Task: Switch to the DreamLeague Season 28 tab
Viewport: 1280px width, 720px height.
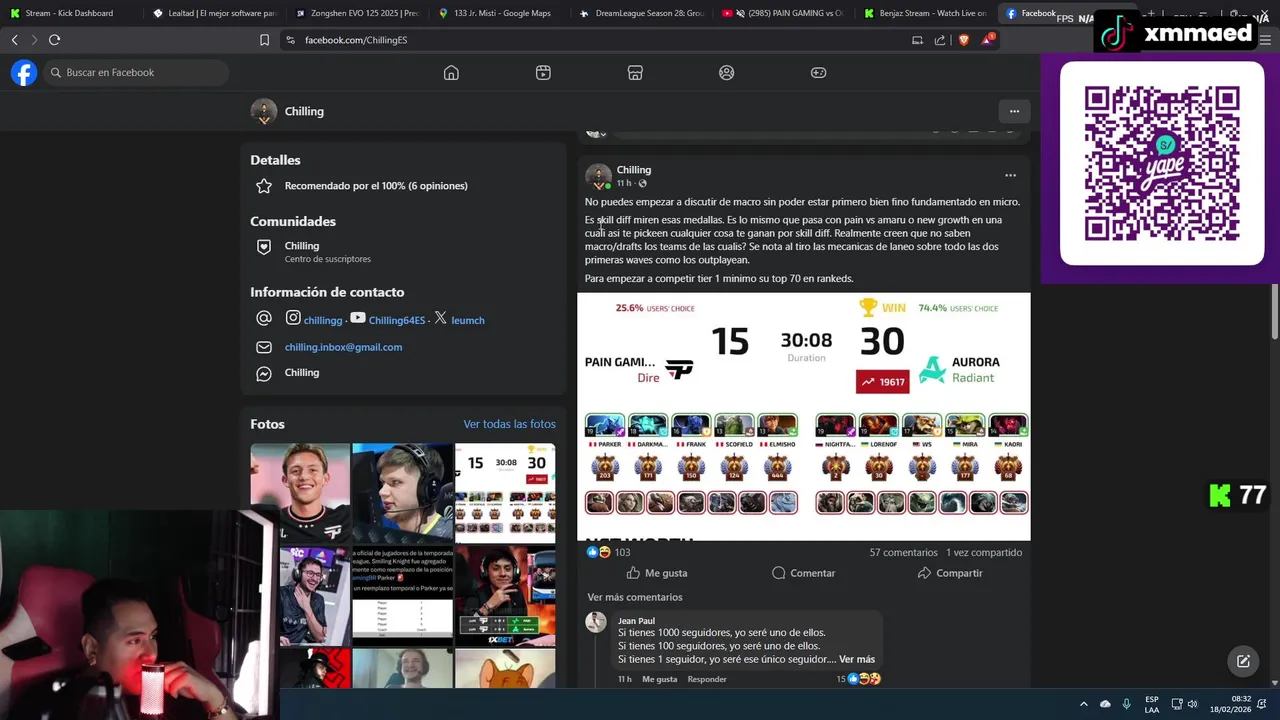Action: click(x=643, y=13)
